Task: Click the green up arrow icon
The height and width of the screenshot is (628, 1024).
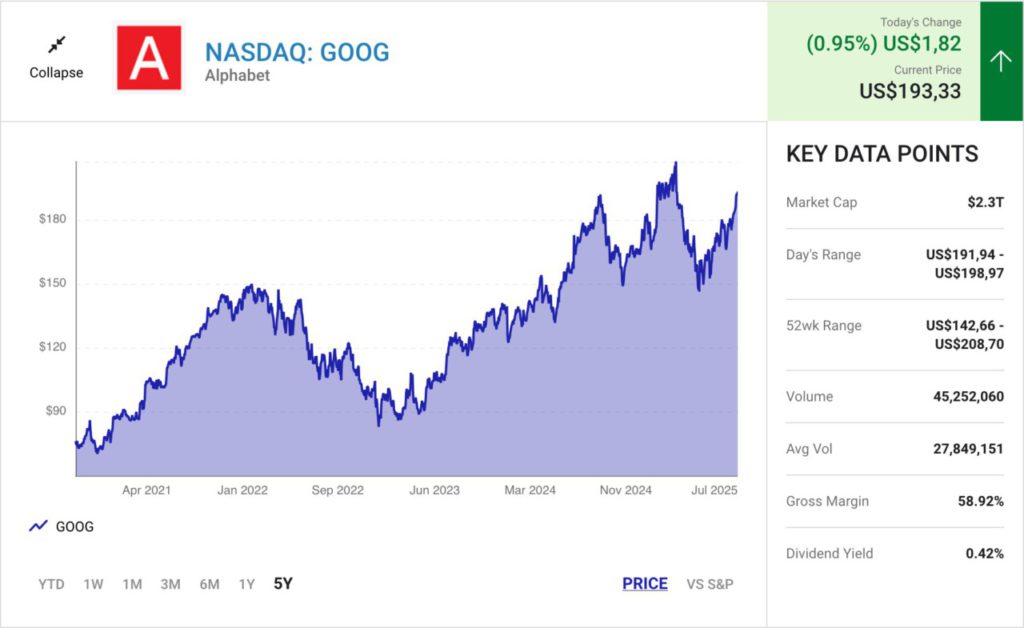Action: (1001, 61)
